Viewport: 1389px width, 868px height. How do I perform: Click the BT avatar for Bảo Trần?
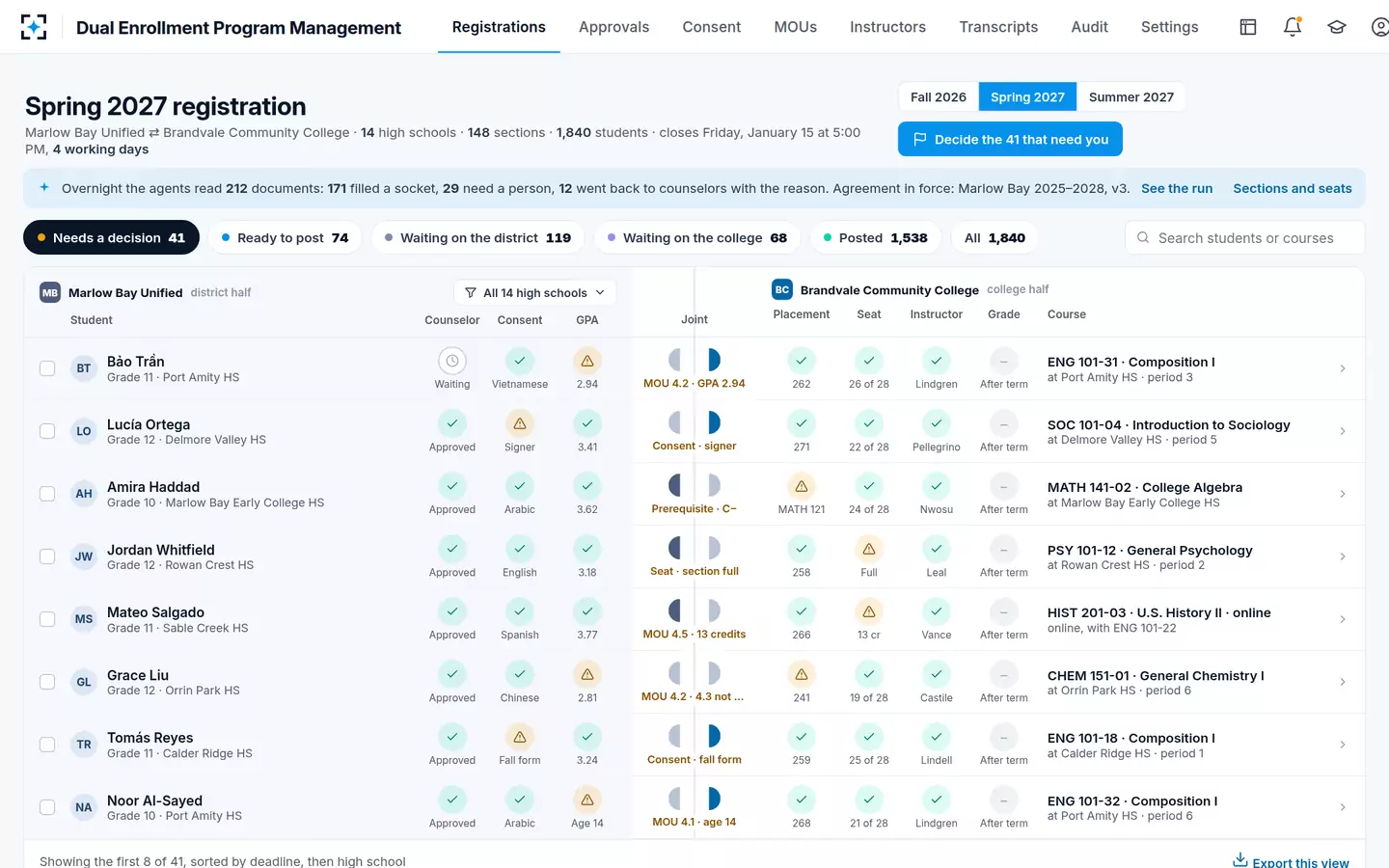pos(84,368)
